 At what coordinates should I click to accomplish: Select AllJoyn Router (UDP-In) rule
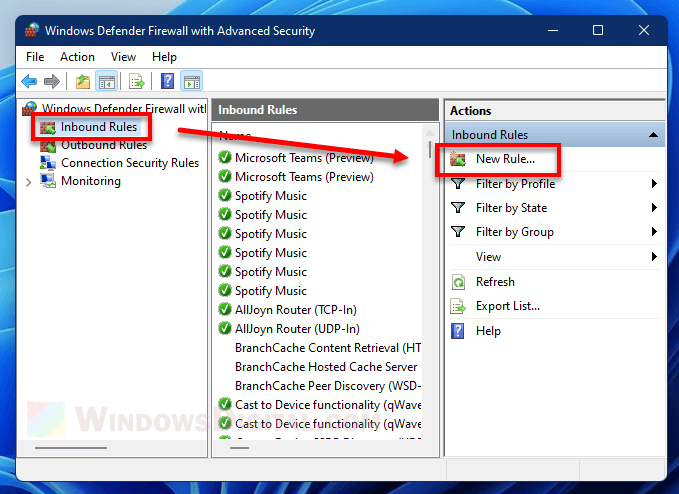coord(297,329)
